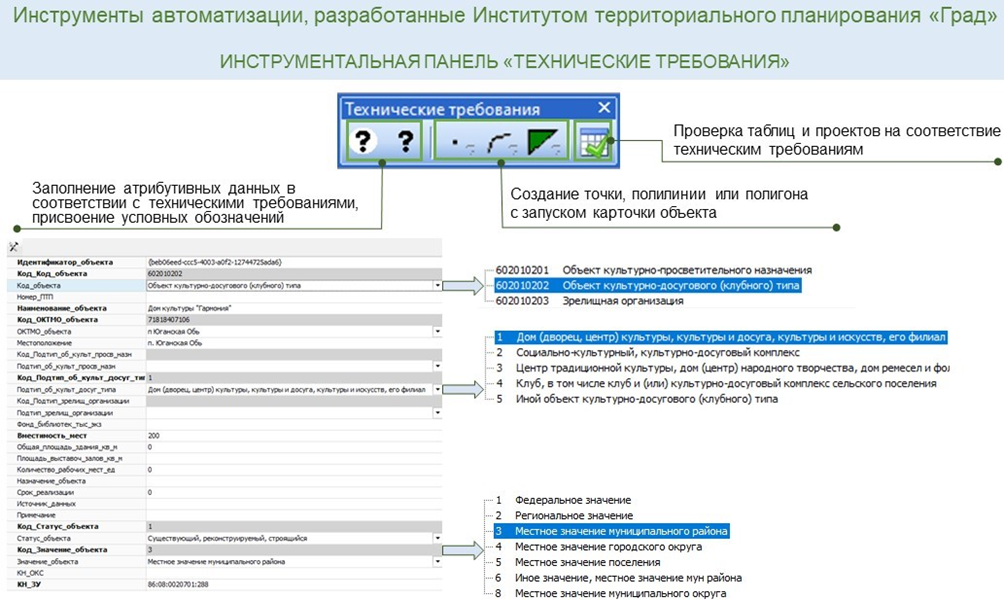Viewport: 1004px width, 600px height.
Task: Click the Наименование_объекта value field
Action: point(290,308)
